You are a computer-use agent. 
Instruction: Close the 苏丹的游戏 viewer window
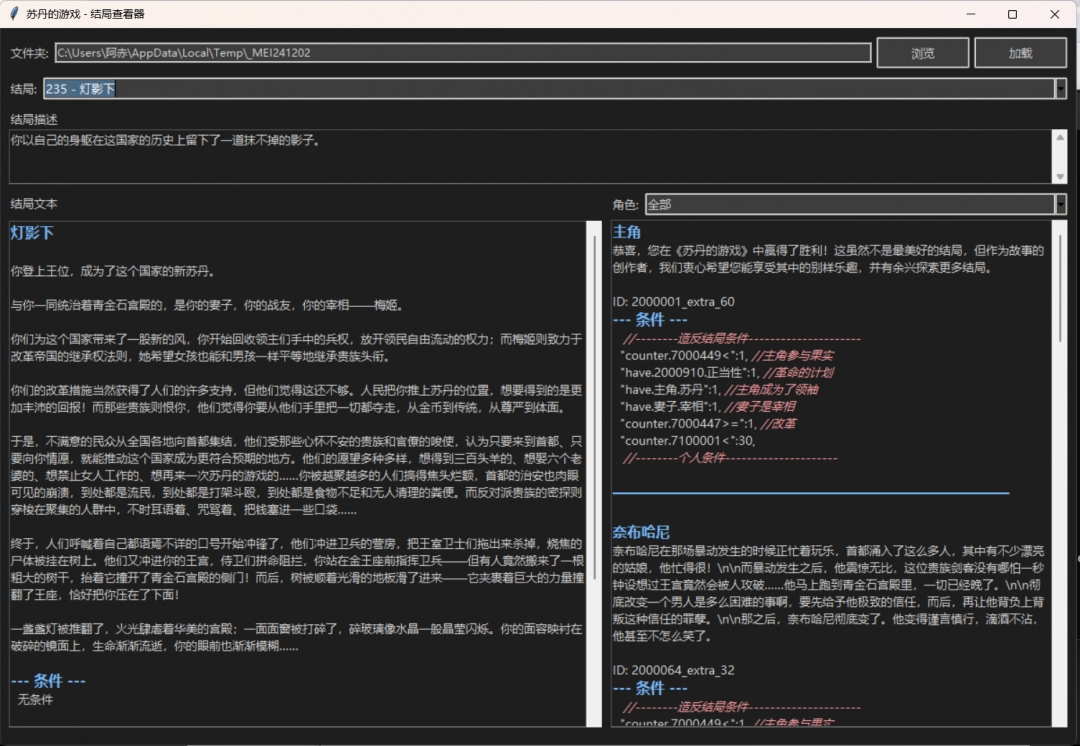click(x=1055, y=15)
